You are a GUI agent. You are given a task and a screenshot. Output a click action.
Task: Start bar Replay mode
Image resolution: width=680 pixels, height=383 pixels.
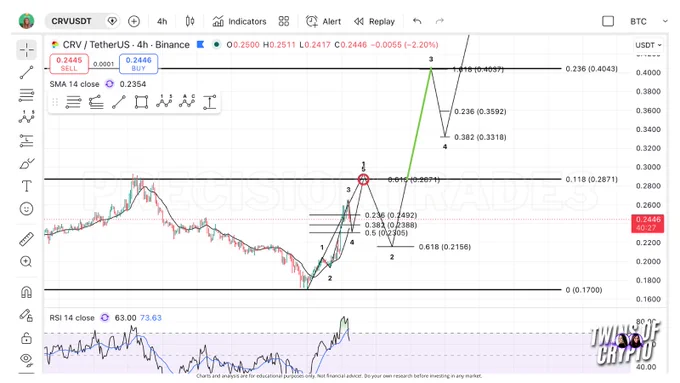(374, 21)
